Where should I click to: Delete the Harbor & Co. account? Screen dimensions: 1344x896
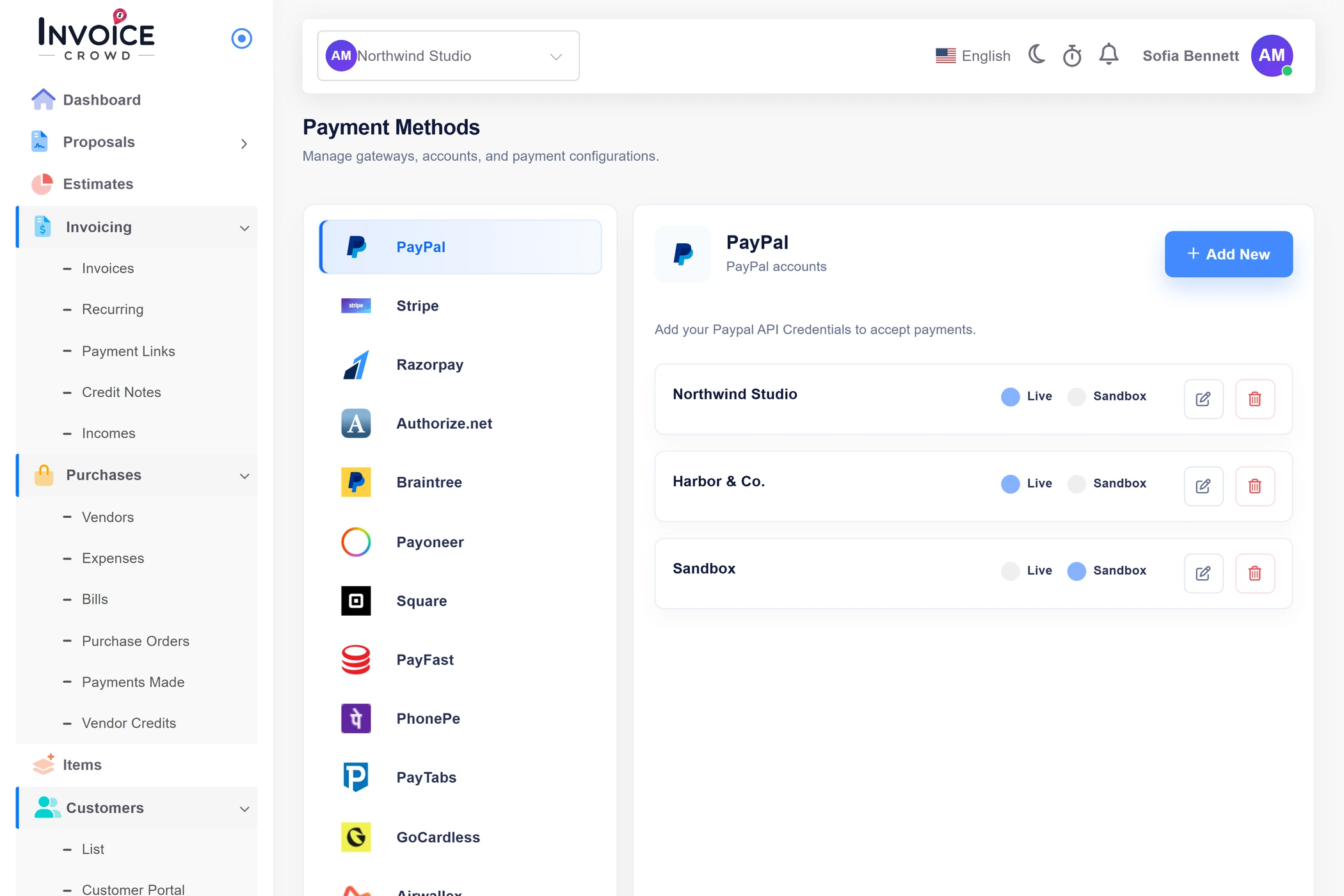pos(1254,486)
